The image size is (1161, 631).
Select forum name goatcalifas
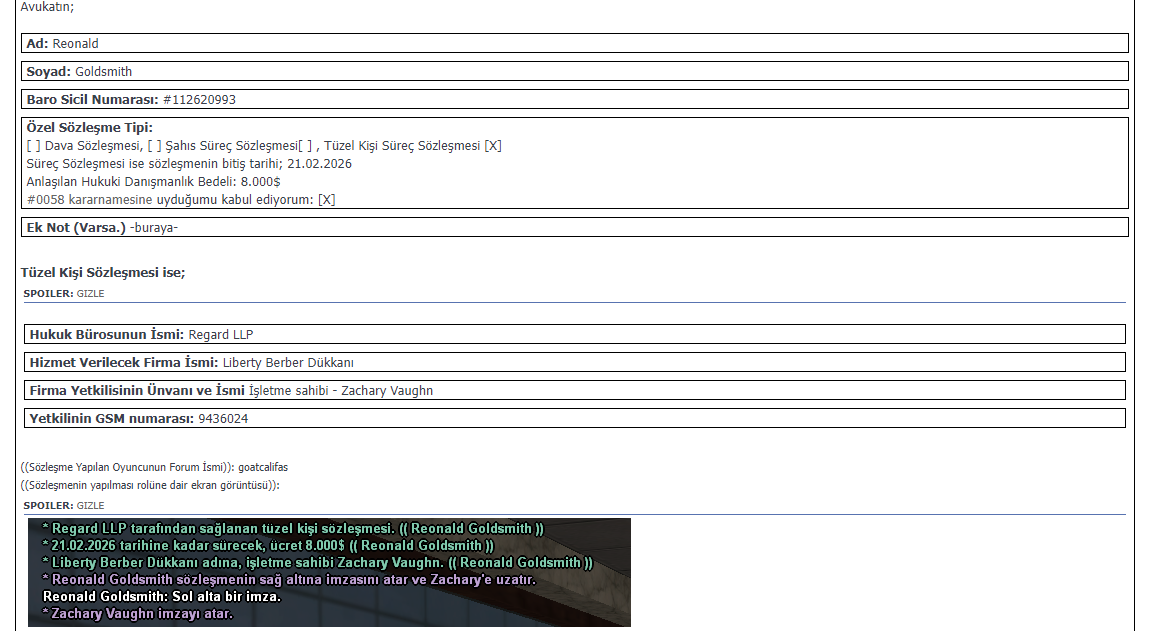263,467
